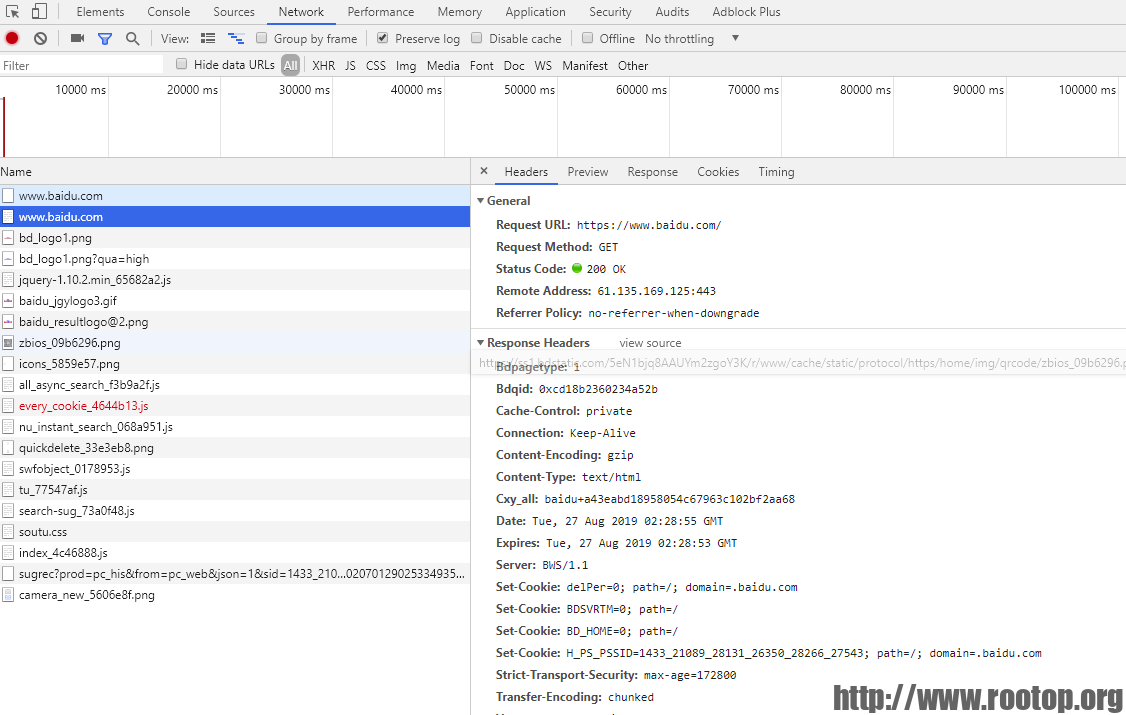Screen dimensions: 1126x715
Task: Click the red record network log button
Action: 11,37
